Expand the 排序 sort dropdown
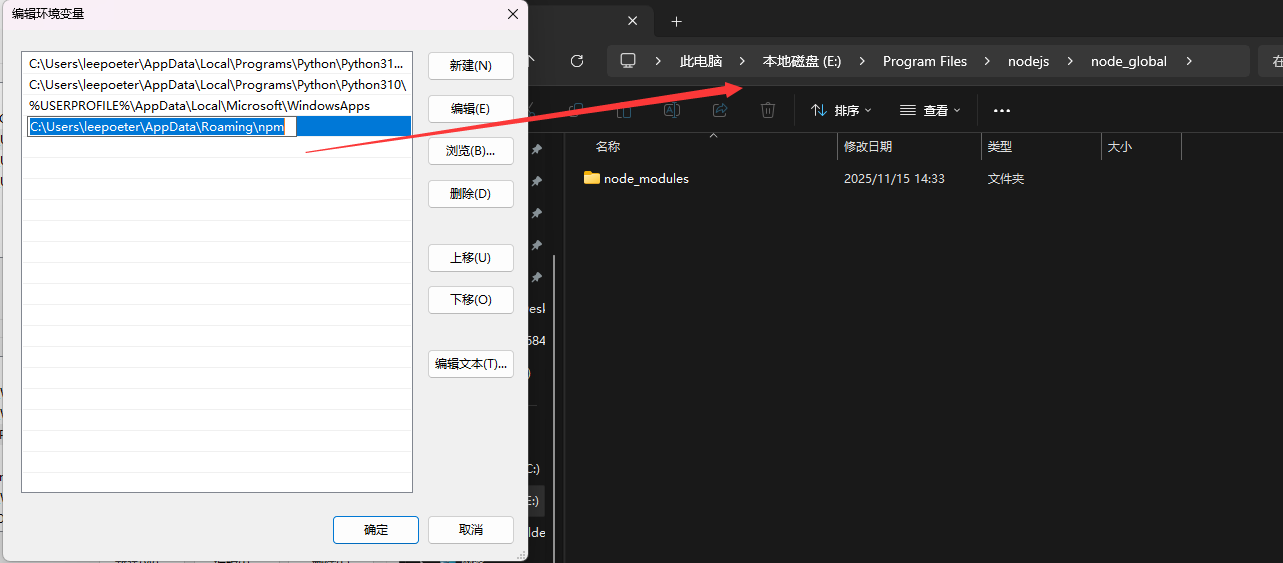The image size is (1283, 563). click(x=841, y=110)
